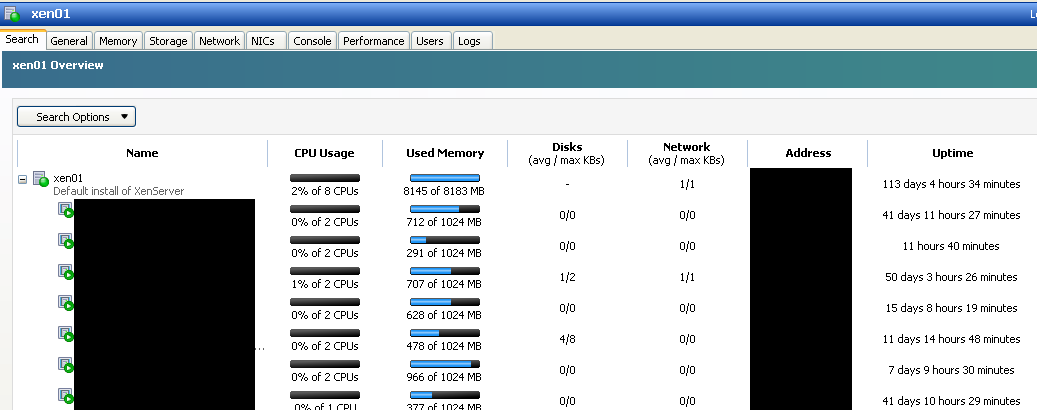1037x410 pixels.
Task: Switch to the Search tab
Action: [22, 39]
